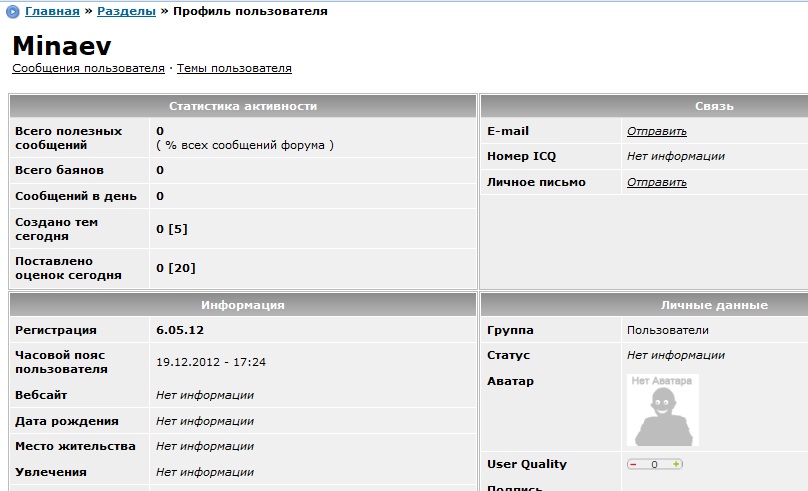Click the Minaev username heading
Viewport: 808px width, 491px height.
point(62,46)
